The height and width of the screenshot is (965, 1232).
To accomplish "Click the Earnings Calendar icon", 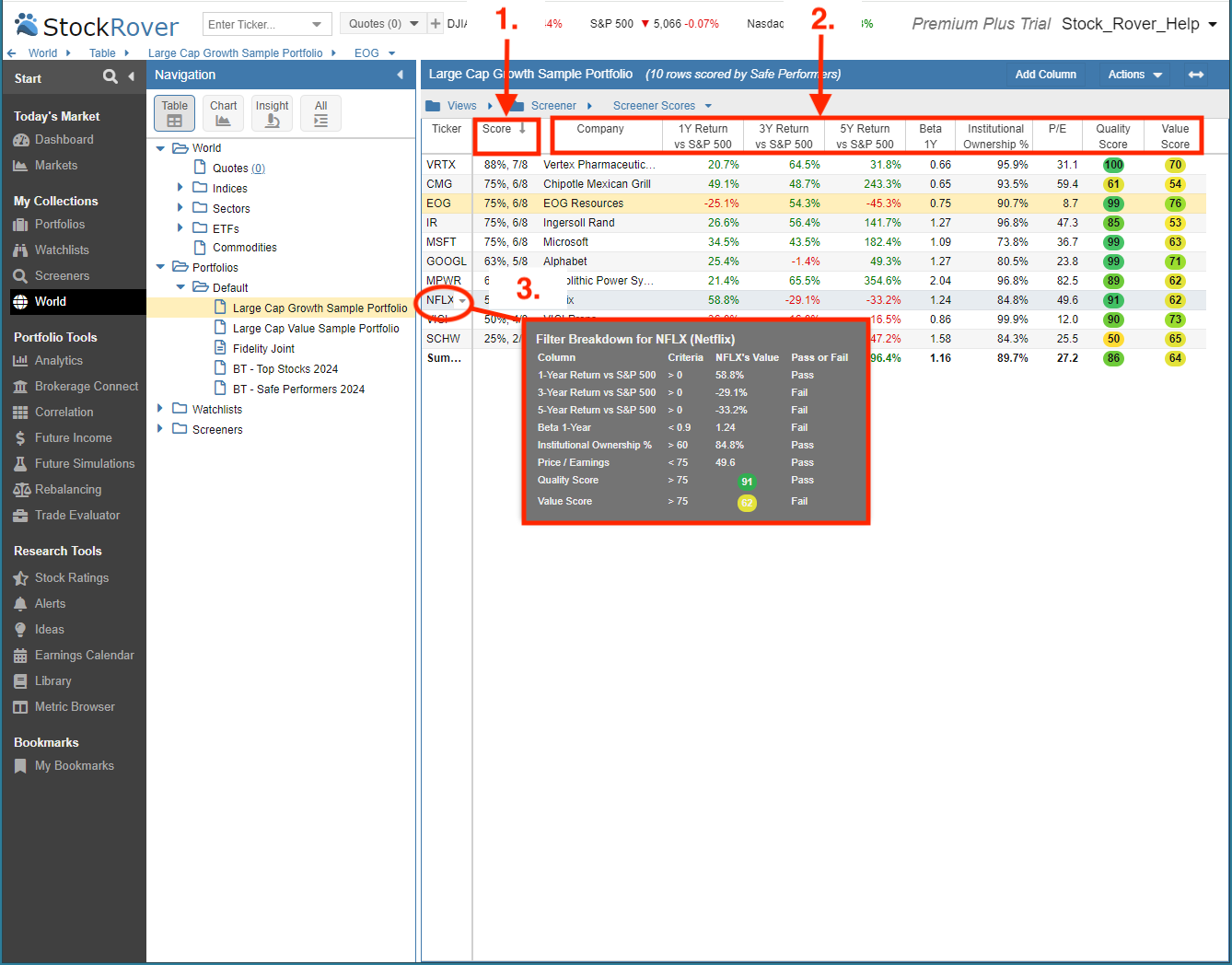I will [20, 656].
